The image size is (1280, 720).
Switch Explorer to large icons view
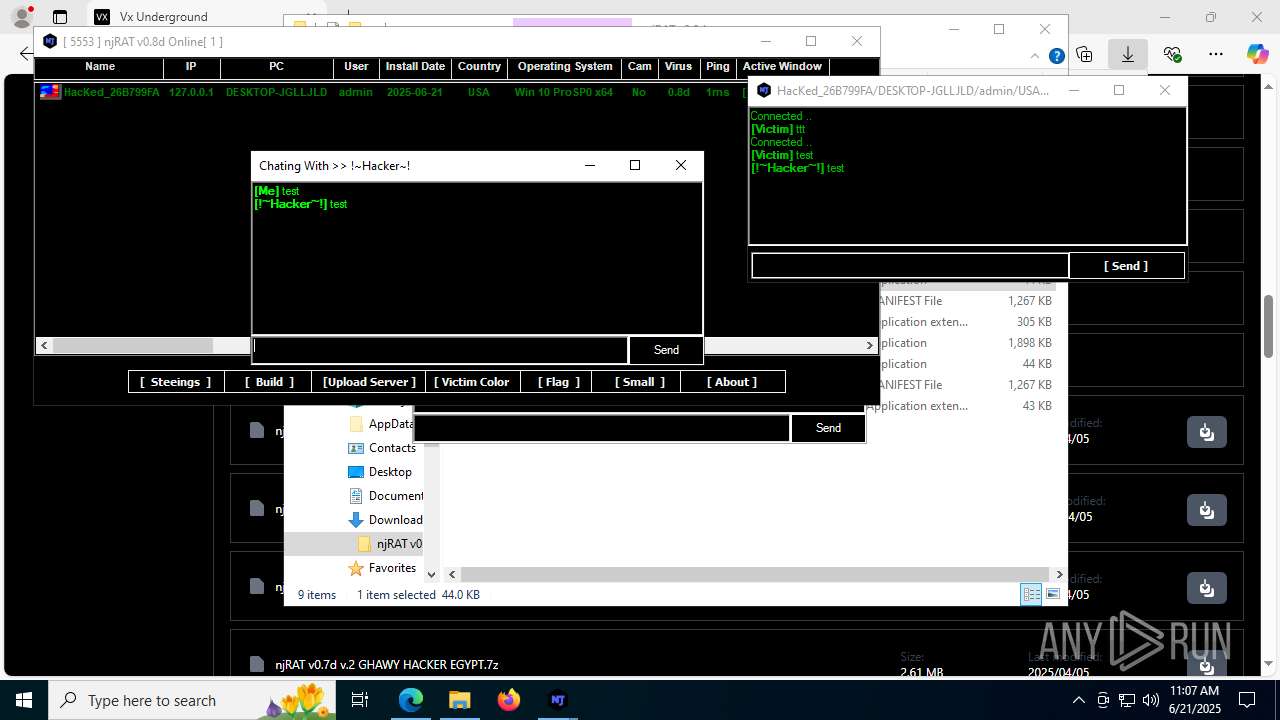point(1053,594)
